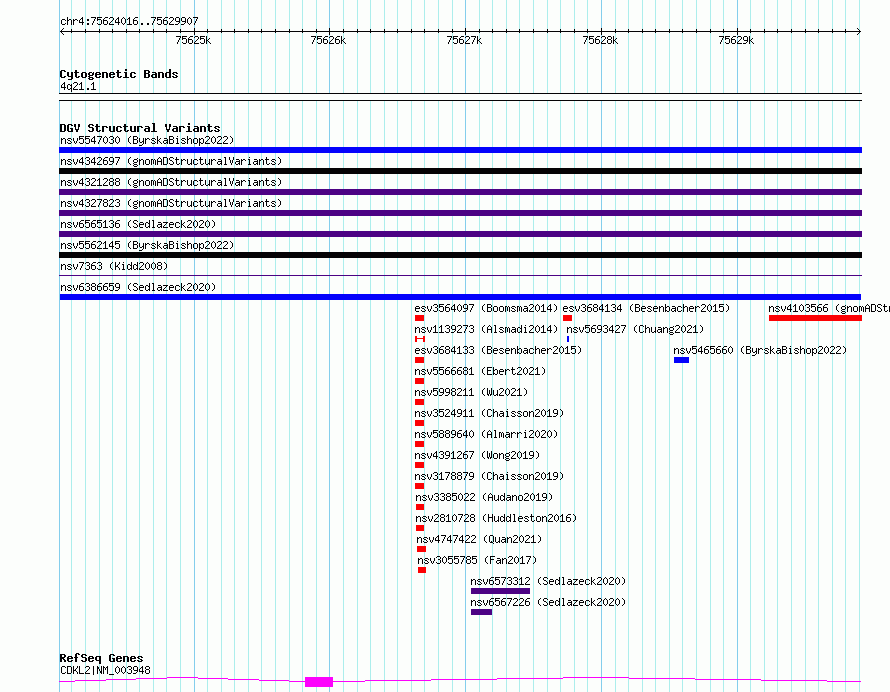Click red marker under nsv3178879
Image resolution: width=890 pixels, height=692 pixels.
pos(419,486)
